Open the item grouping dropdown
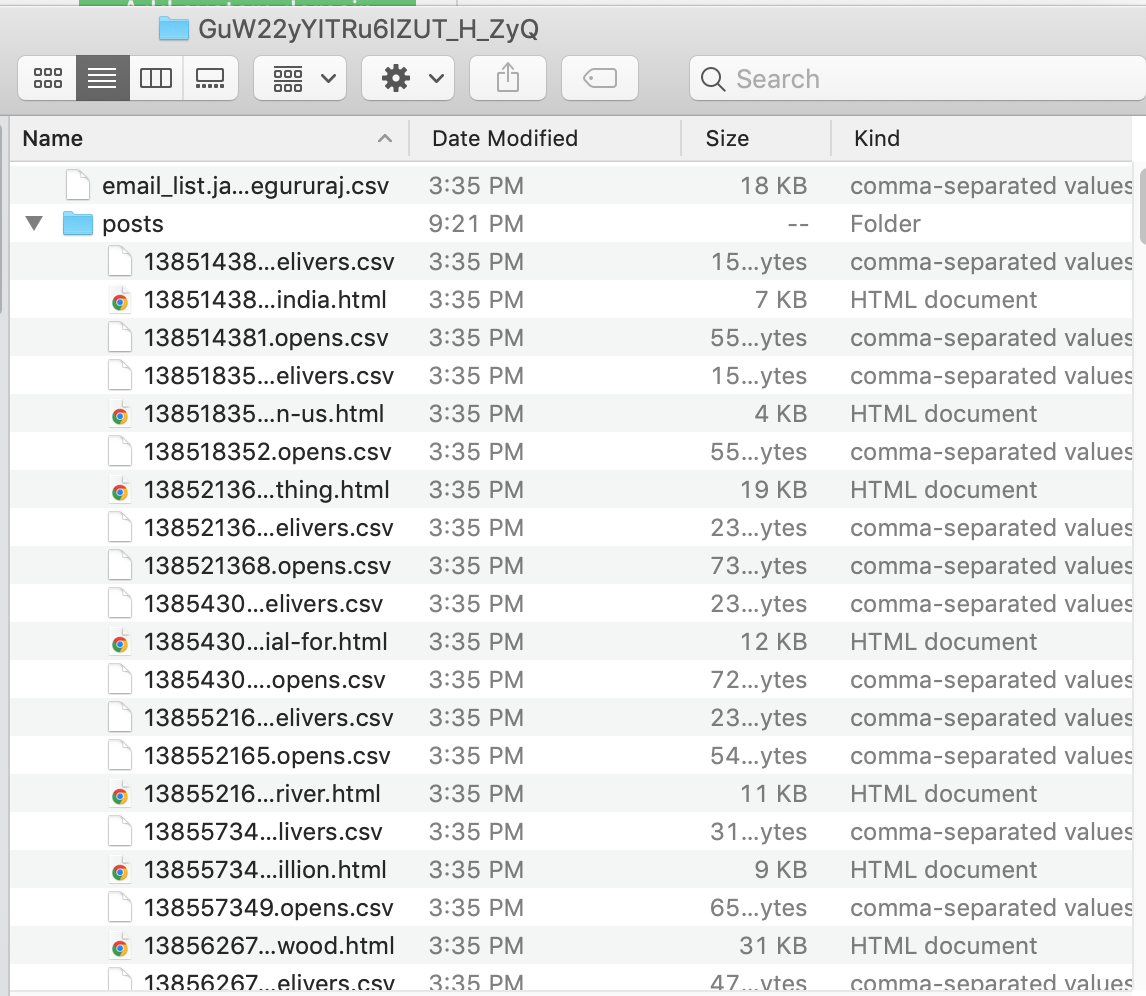 tap(299, 78)
